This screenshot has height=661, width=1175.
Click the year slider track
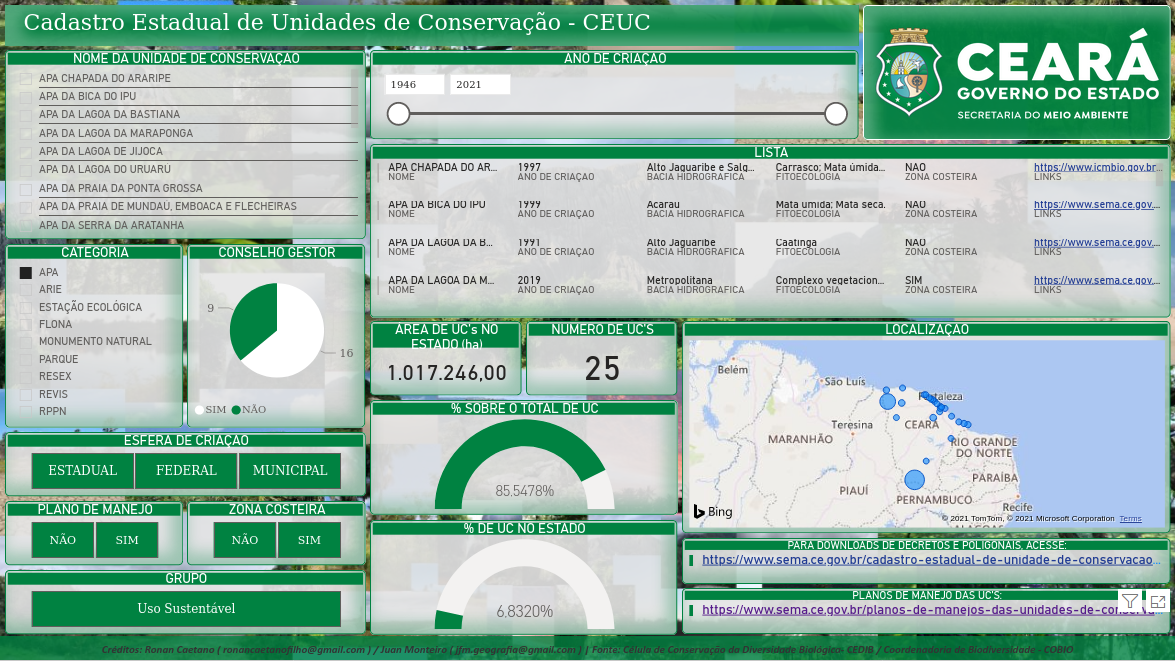click(x=617, y=114)
